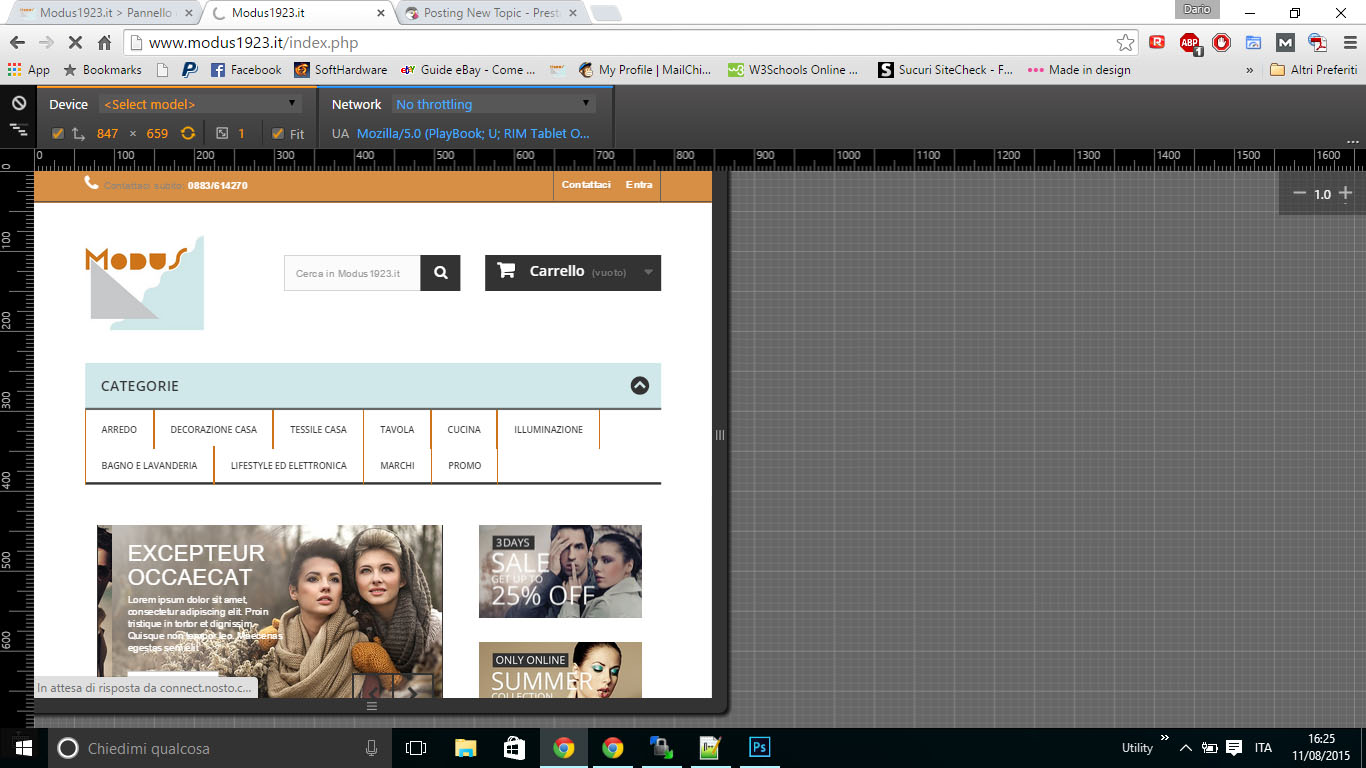
Task: Open the Made in design bookmark
Action: tap(1078, 70)
